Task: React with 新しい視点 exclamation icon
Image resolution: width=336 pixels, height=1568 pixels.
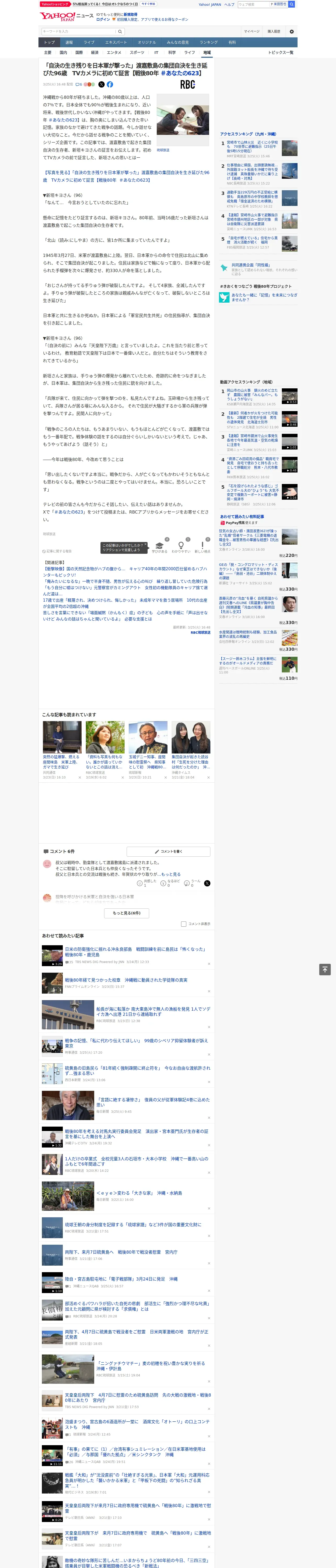Action: [x=203, y=545]
